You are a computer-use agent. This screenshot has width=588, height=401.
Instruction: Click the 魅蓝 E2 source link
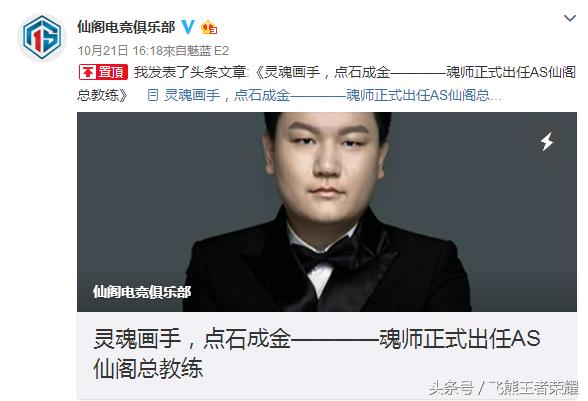pos(210,51)
